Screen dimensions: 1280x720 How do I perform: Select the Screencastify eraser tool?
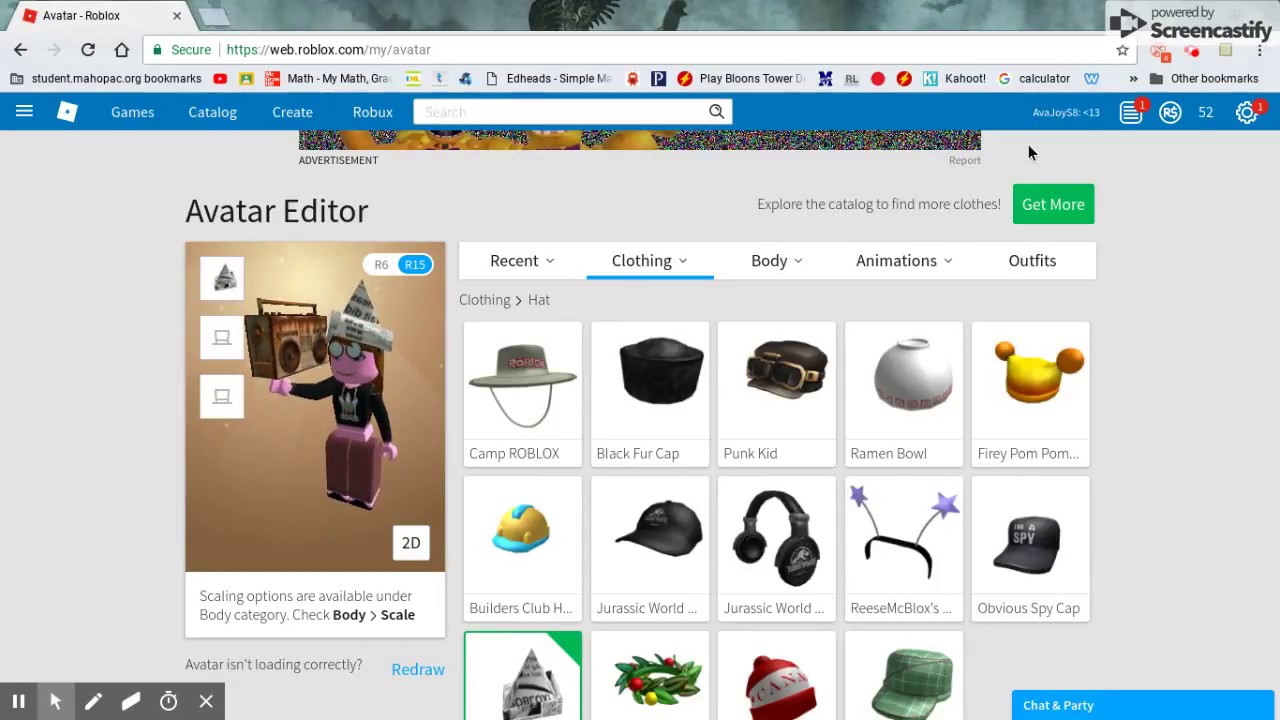coord(131,702)
